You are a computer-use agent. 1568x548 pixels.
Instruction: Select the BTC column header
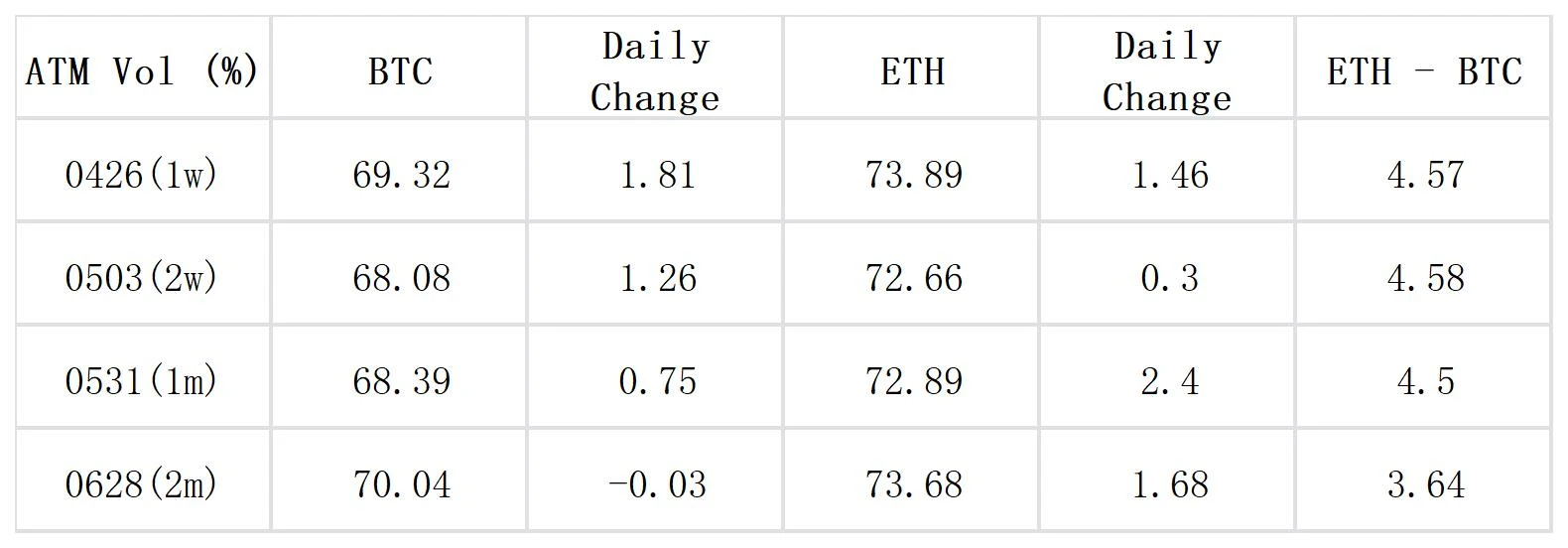point(400,71)
